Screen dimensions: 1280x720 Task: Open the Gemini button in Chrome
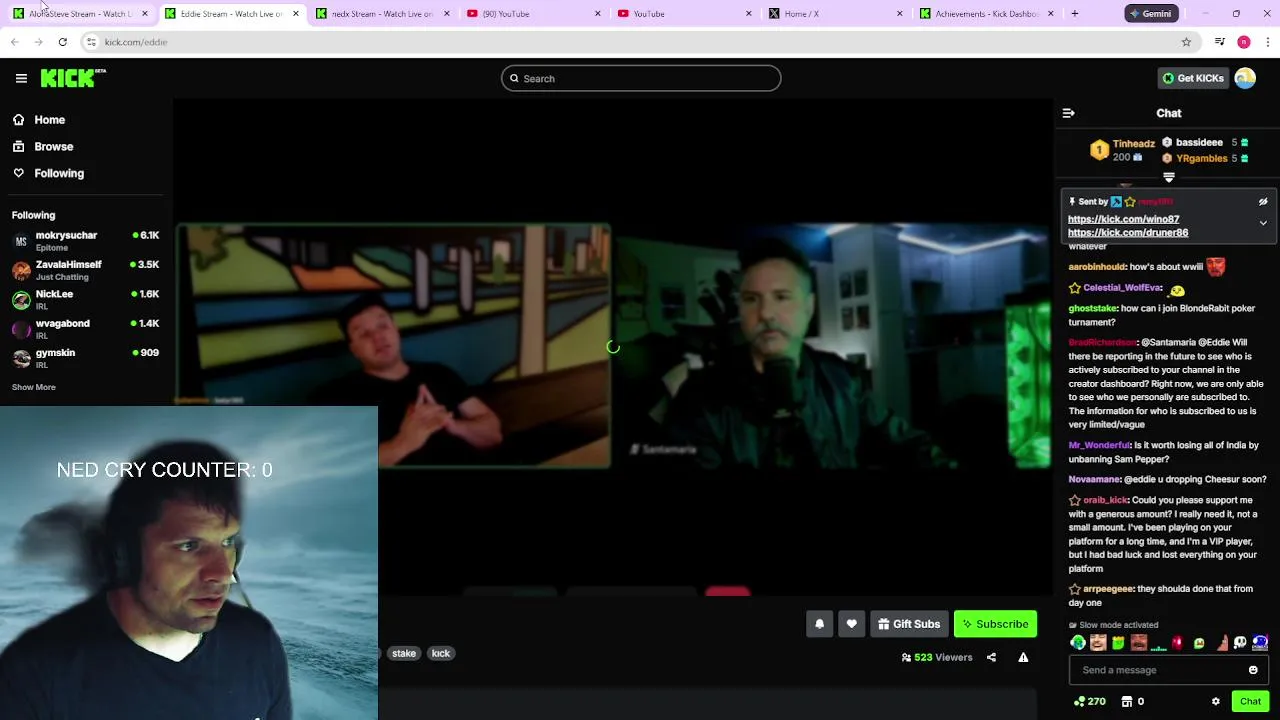1151,14
